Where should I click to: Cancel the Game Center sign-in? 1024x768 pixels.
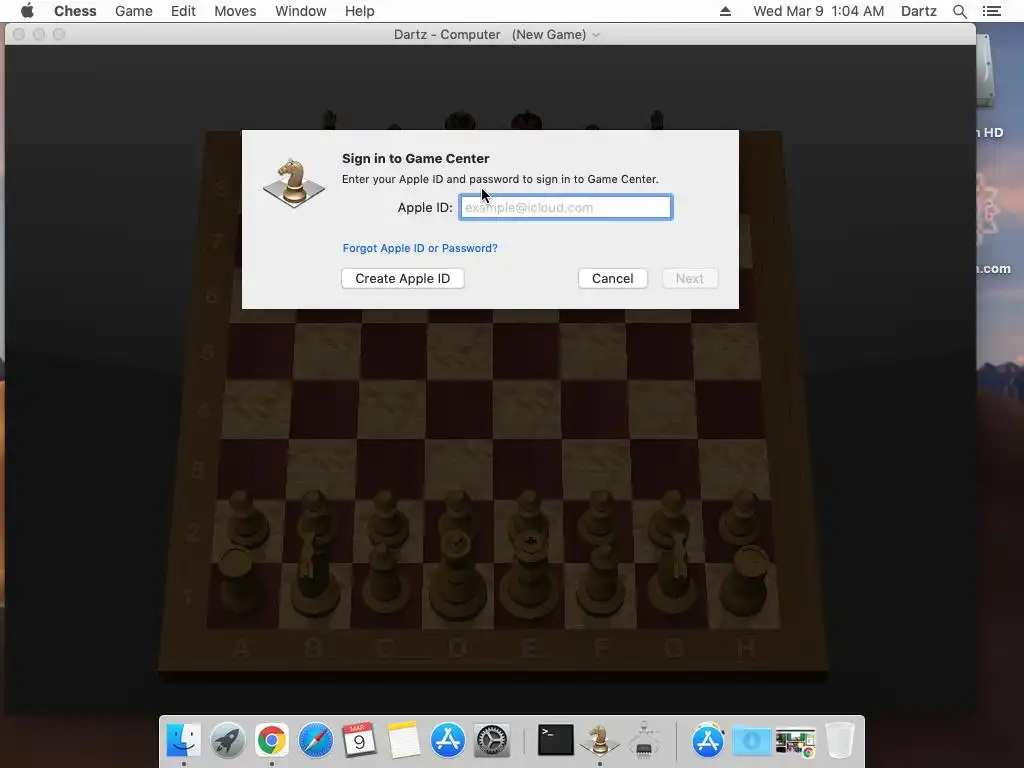point(613,278)
